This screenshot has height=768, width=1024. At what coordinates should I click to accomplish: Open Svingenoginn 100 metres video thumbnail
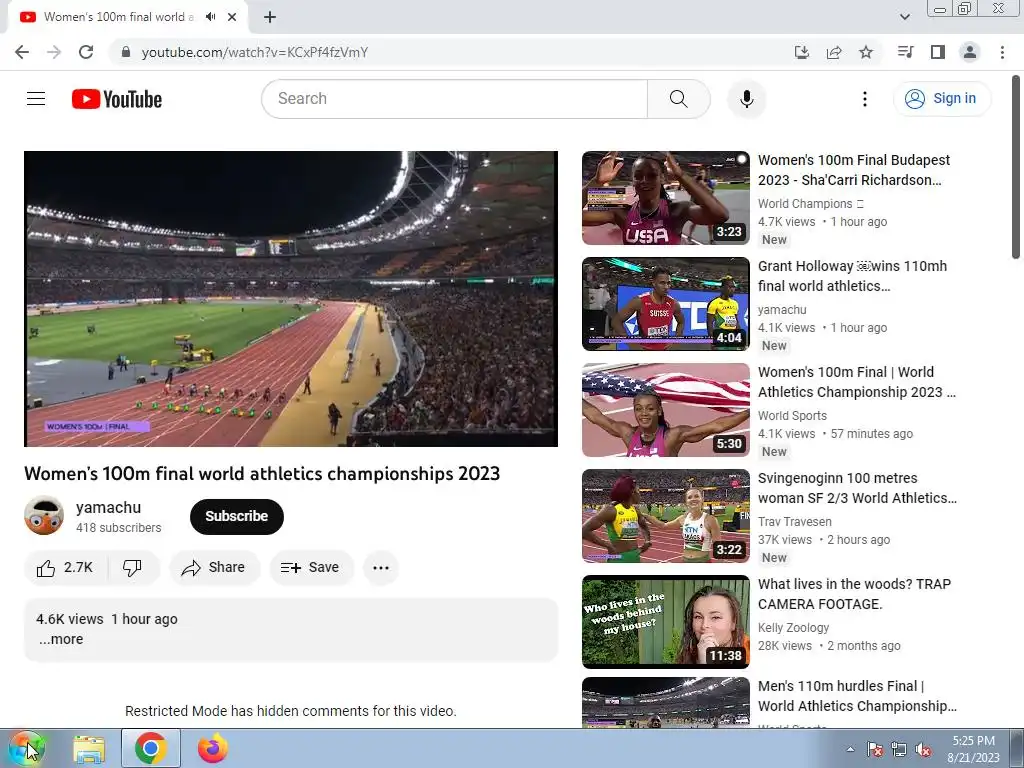(x=665, y=516)
